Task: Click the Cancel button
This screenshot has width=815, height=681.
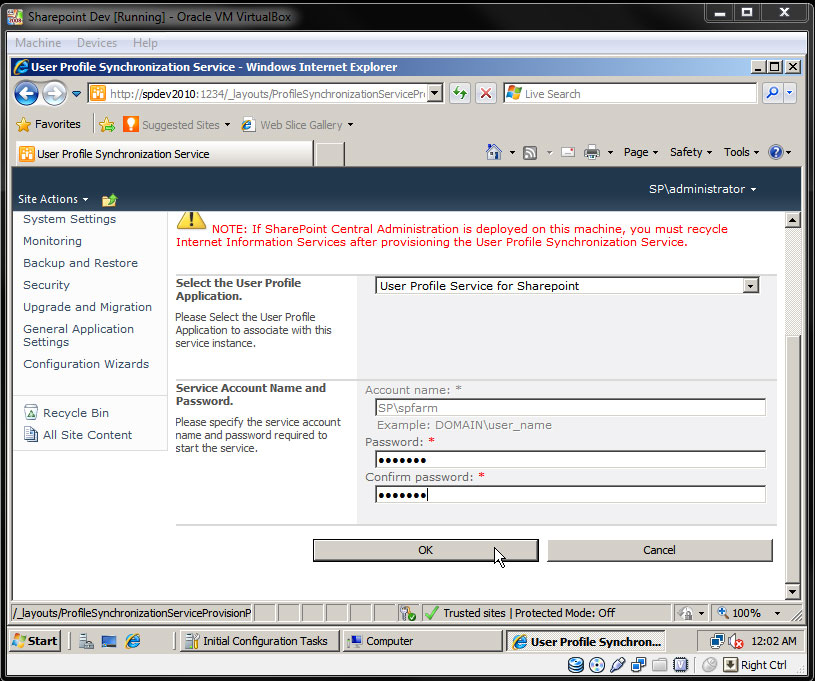Action: click(659, 550)
